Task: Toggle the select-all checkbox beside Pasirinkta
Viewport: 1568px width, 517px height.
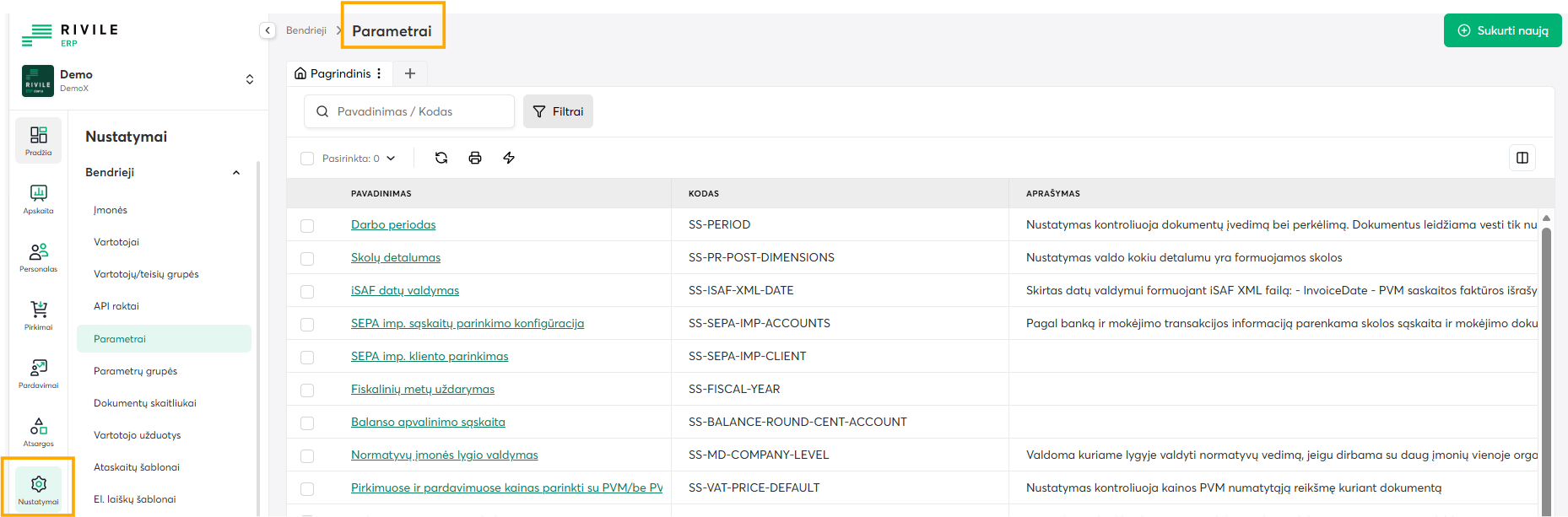Action: click(307, 159)
